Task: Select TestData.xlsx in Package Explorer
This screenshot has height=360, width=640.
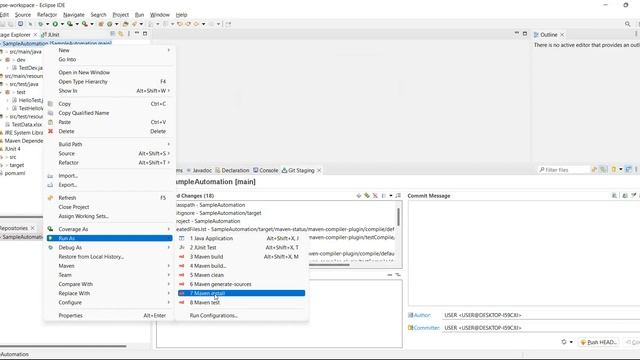Action: pyautogui.click(x=27, y=124)
